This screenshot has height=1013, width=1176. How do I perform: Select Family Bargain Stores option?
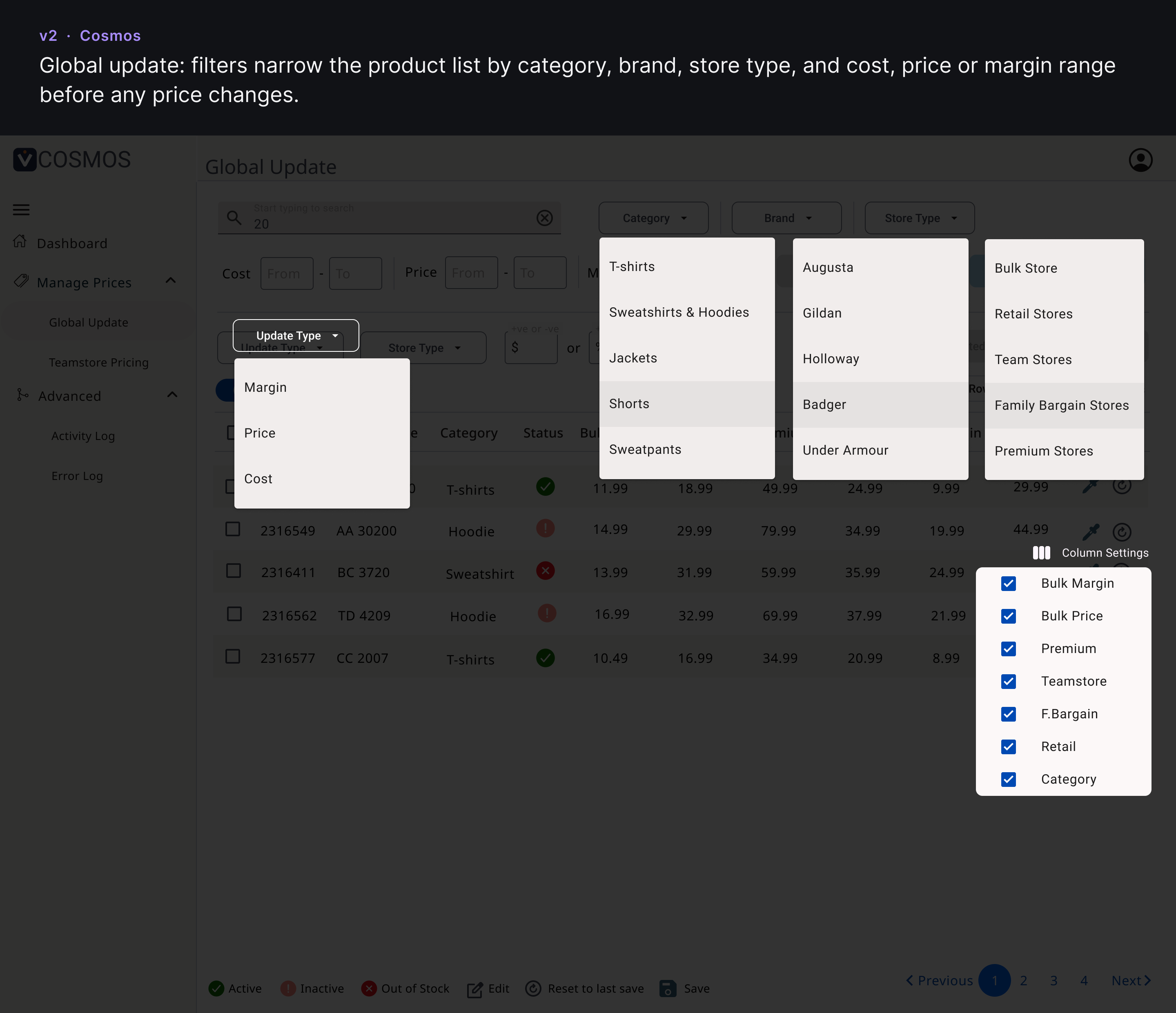coord(1064,406)
